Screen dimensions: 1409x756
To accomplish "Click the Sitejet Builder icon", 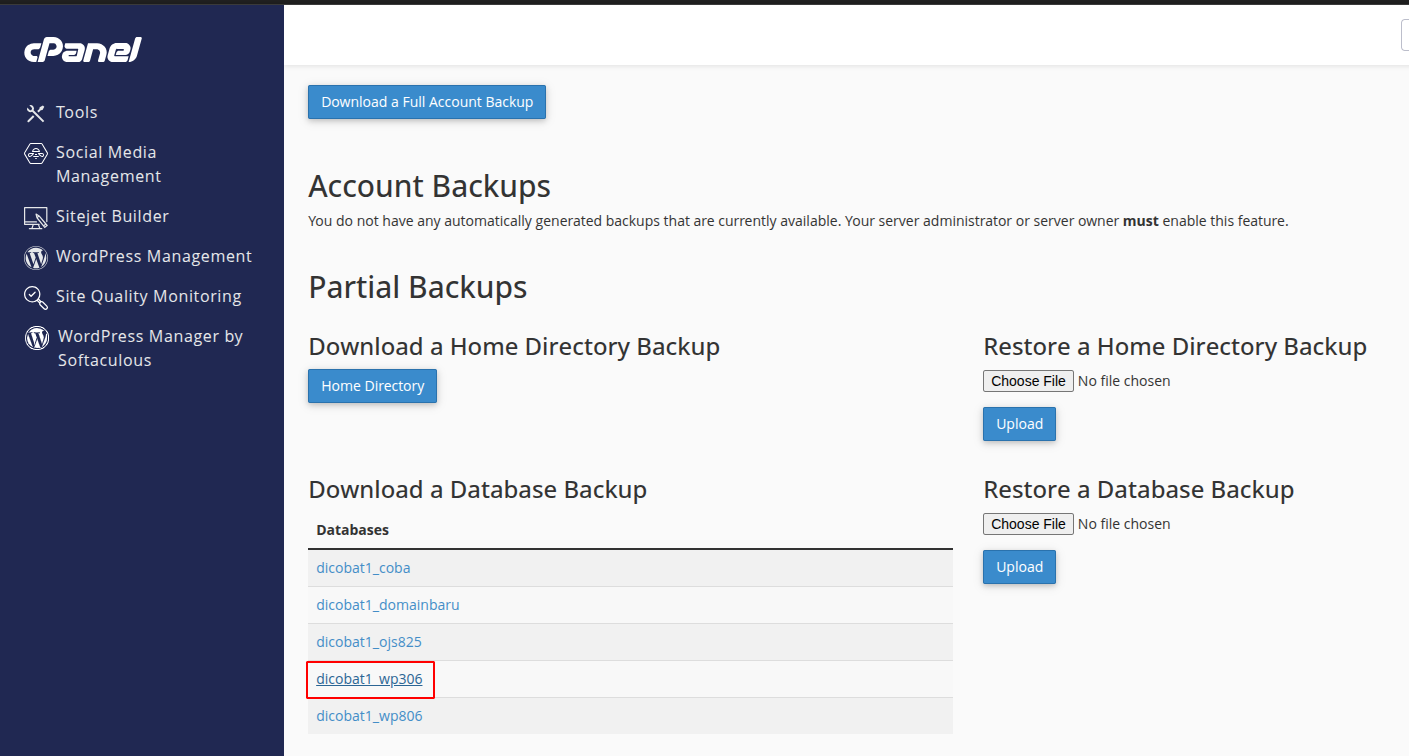I will [36, 216].
